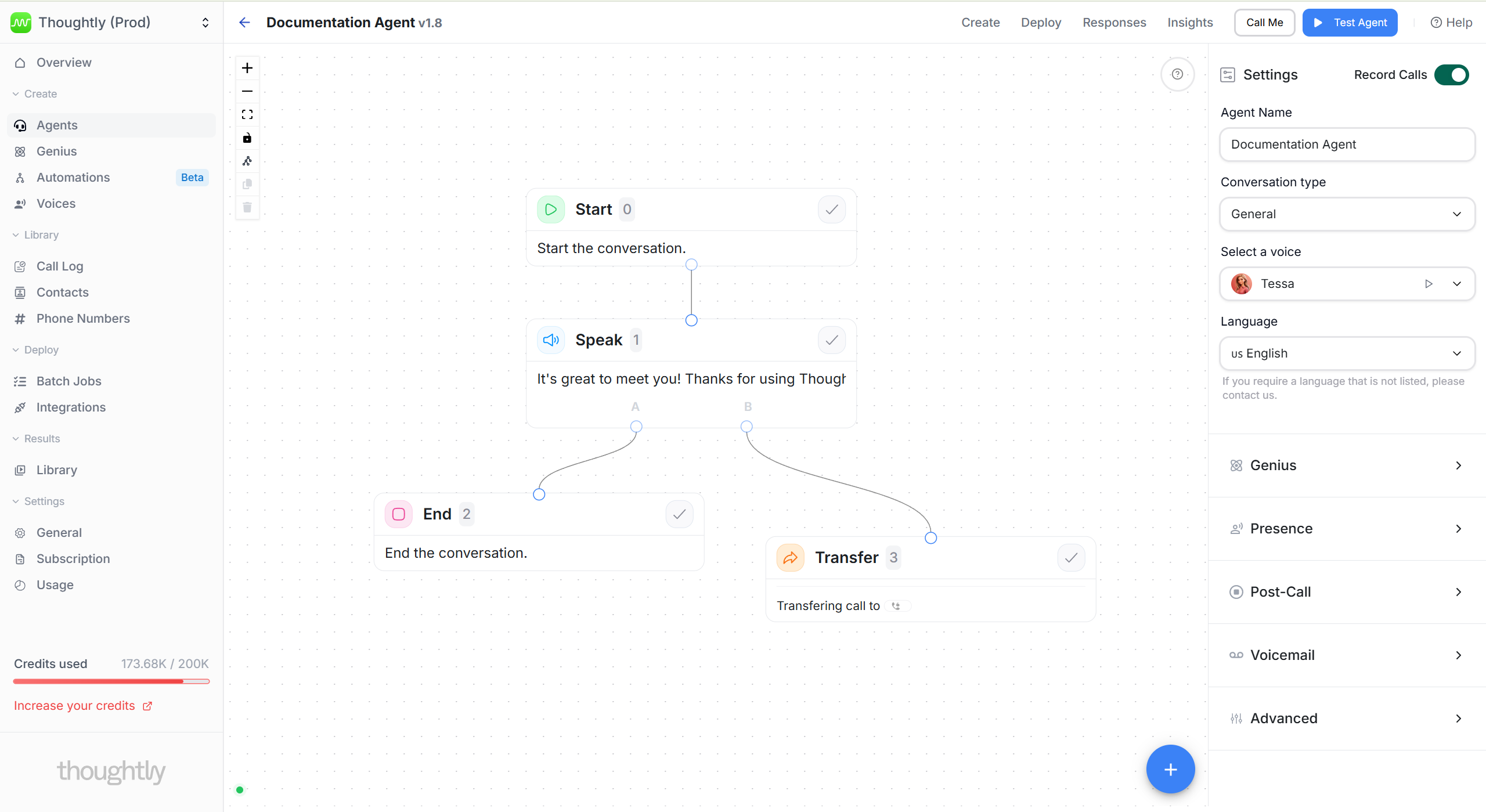The width and height of the screenshot is (1486, 812).
Task: Click the fit view icon in canvas toolbar
Action: pyautogui.click(x=247, y=114)
